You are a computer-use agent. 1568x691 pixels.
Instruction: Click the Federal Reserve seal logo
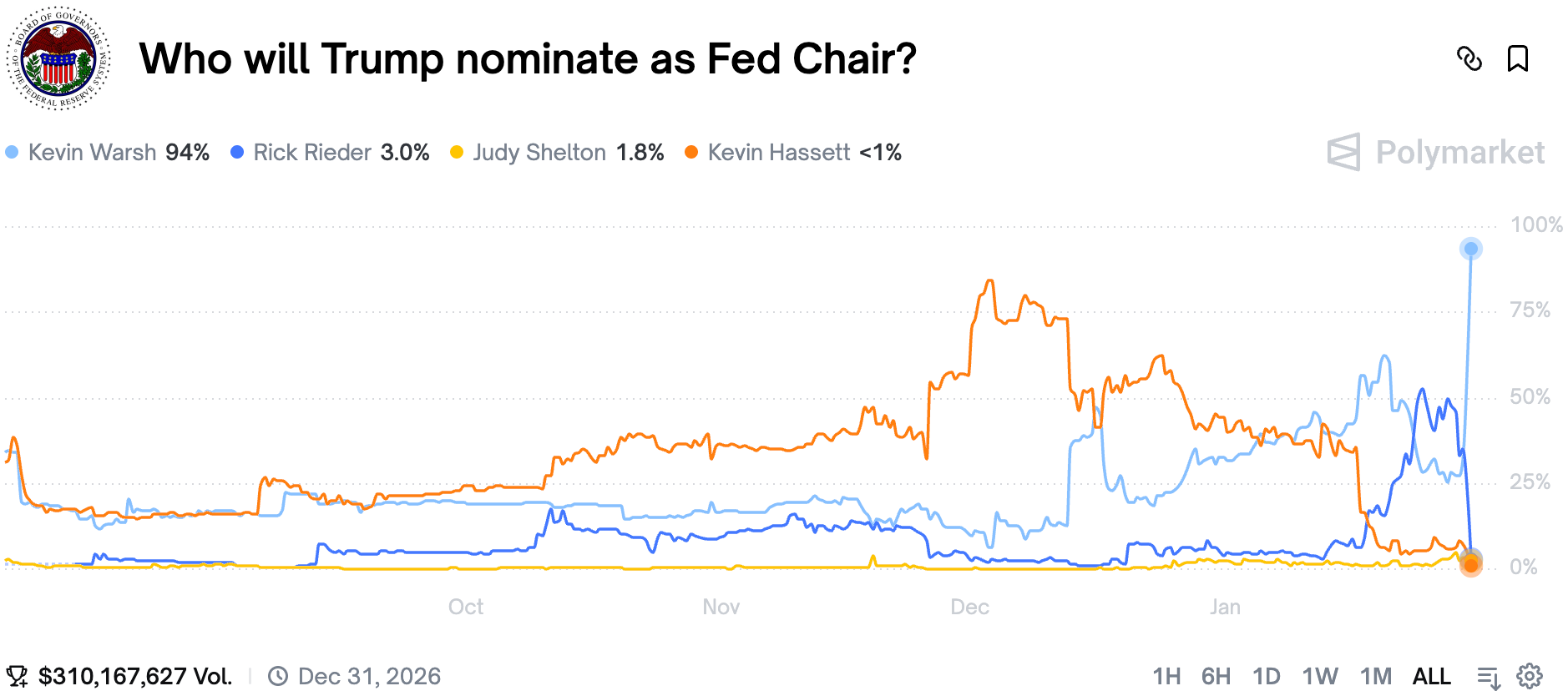(x=58, y=59)
